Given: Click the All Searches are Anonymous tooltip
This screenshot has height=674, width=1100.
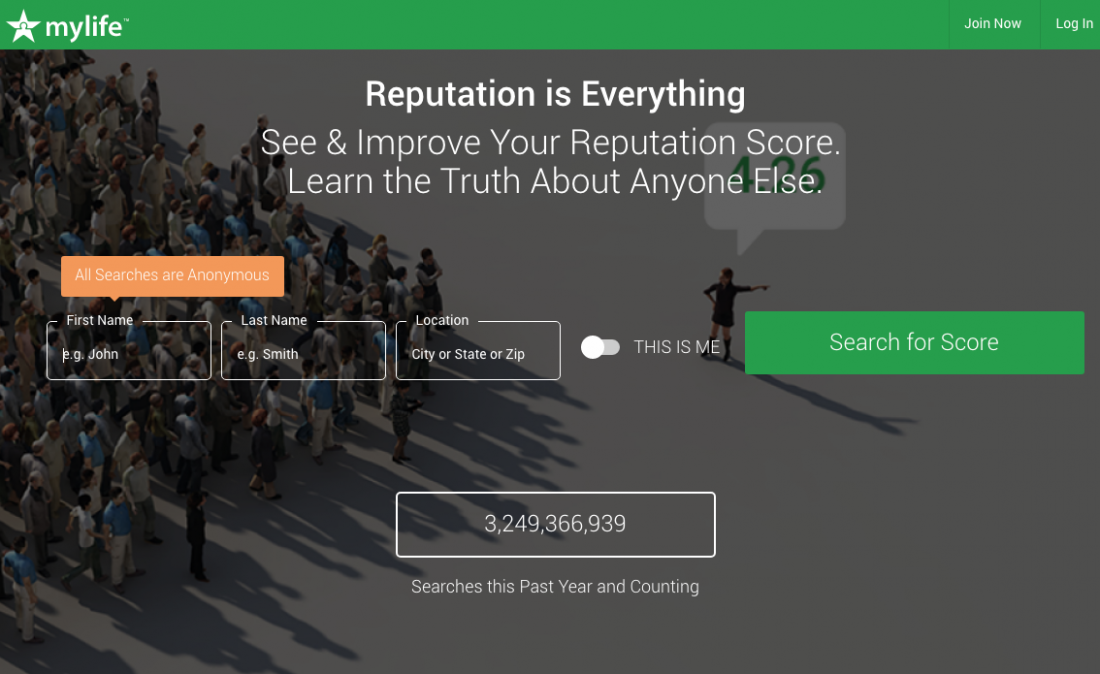Looking at the screenshot, I should [x=173, y=276].
